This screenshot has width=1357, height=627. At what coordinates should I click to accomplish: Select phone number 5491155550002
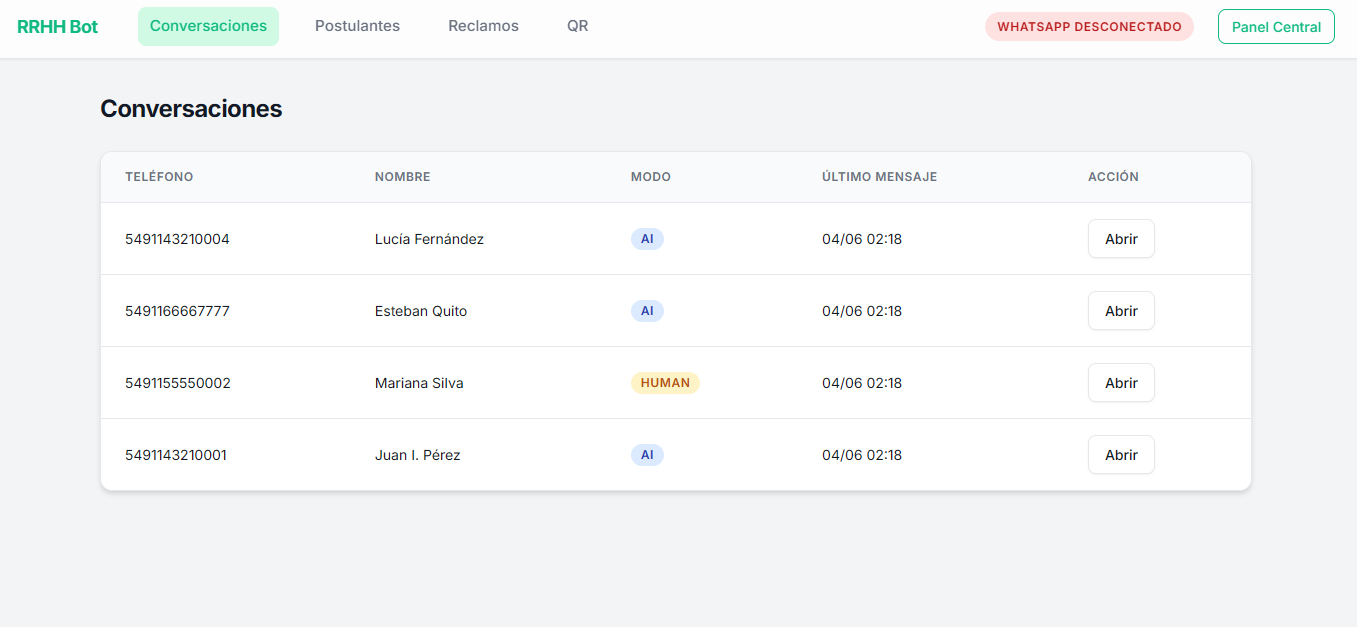178,383
